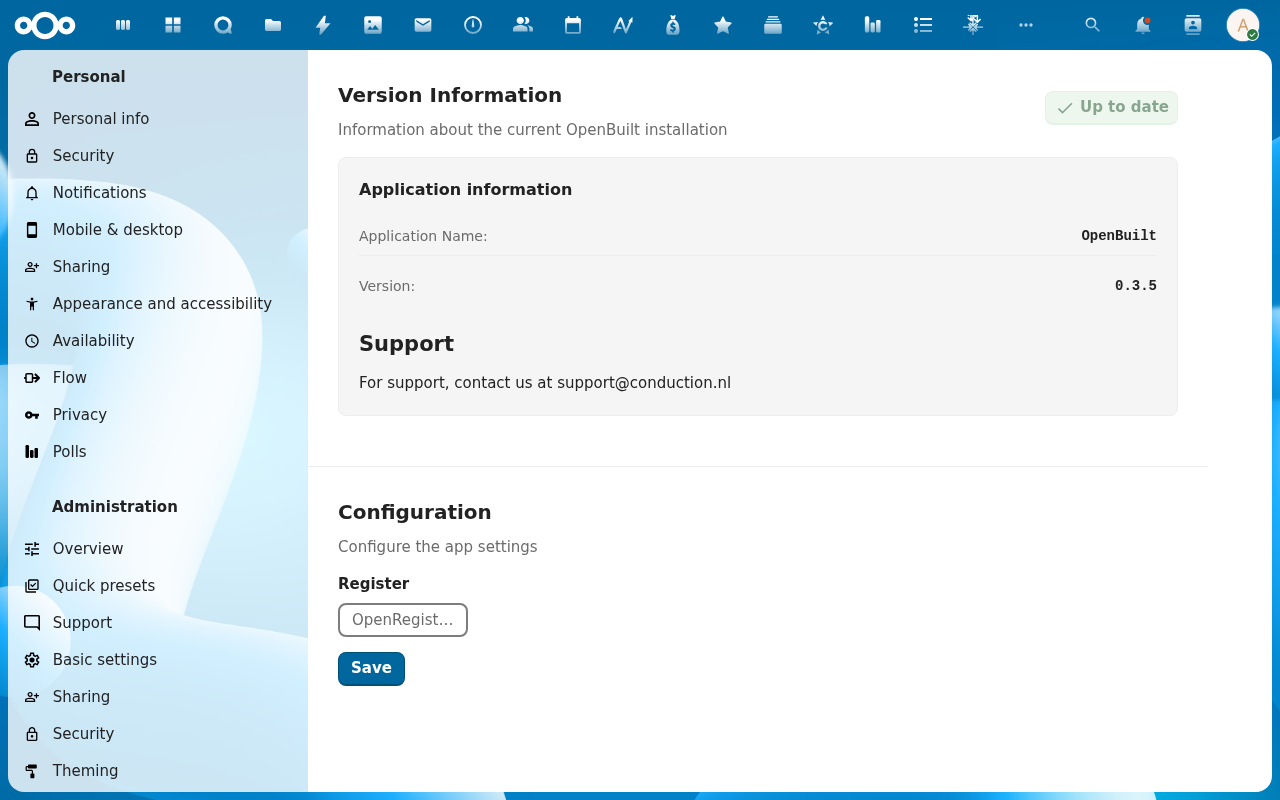Click the Version Information heading
The width and height of the screenshot is (1280, 800).
(x=450, y=95)
